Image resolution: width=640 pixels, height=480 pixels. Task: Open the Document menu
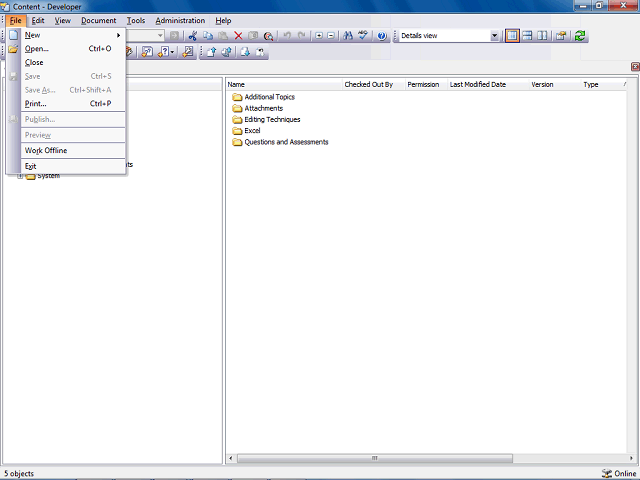click(98, 20)
